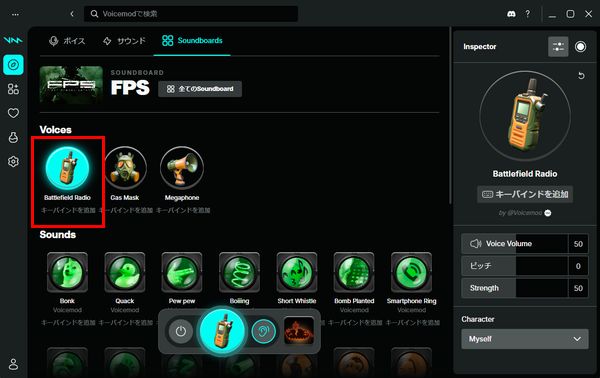Play the Pew pew sound

coord(182,272)
